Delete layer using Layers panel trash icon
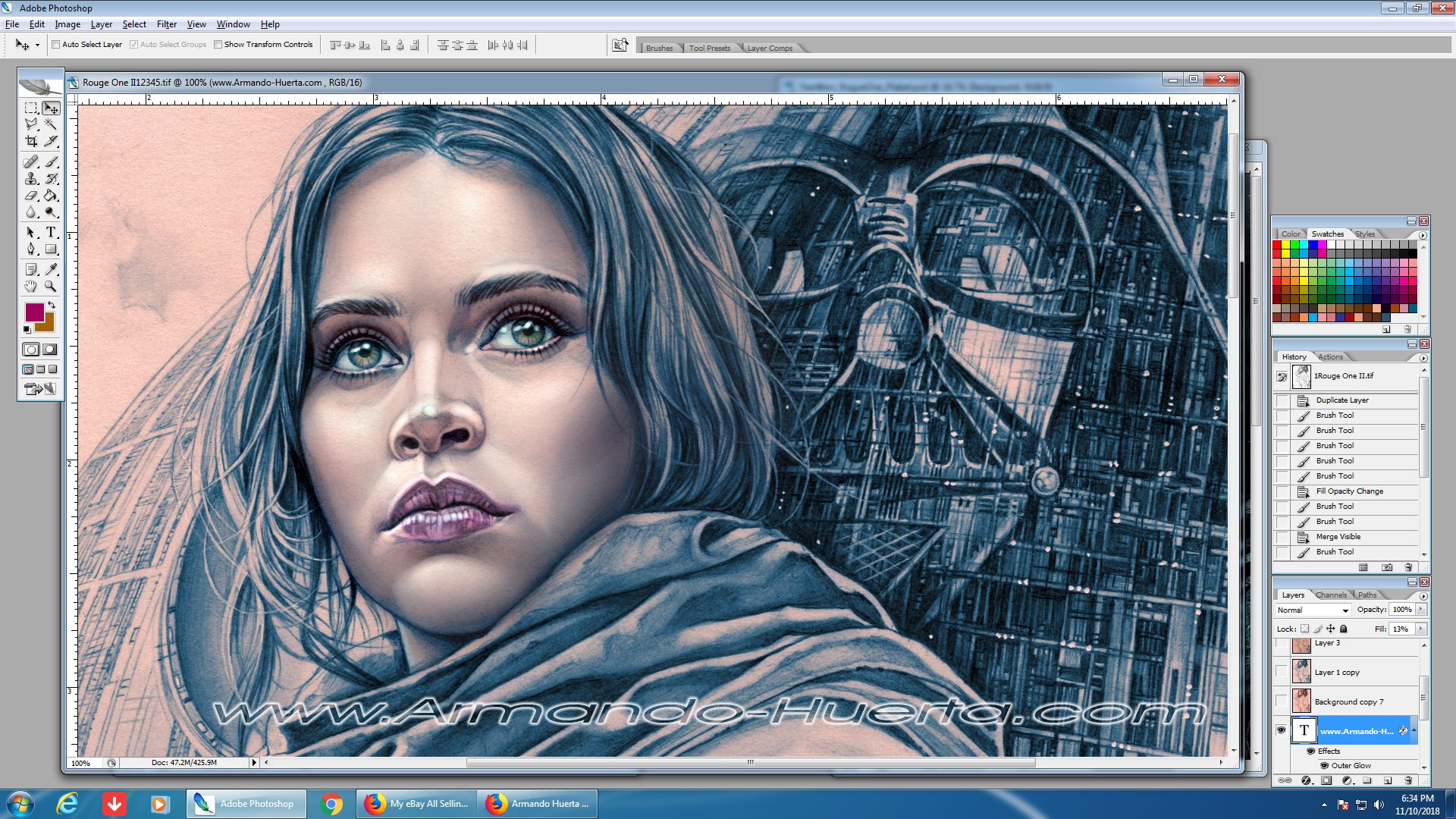 tap(1408, 780)
